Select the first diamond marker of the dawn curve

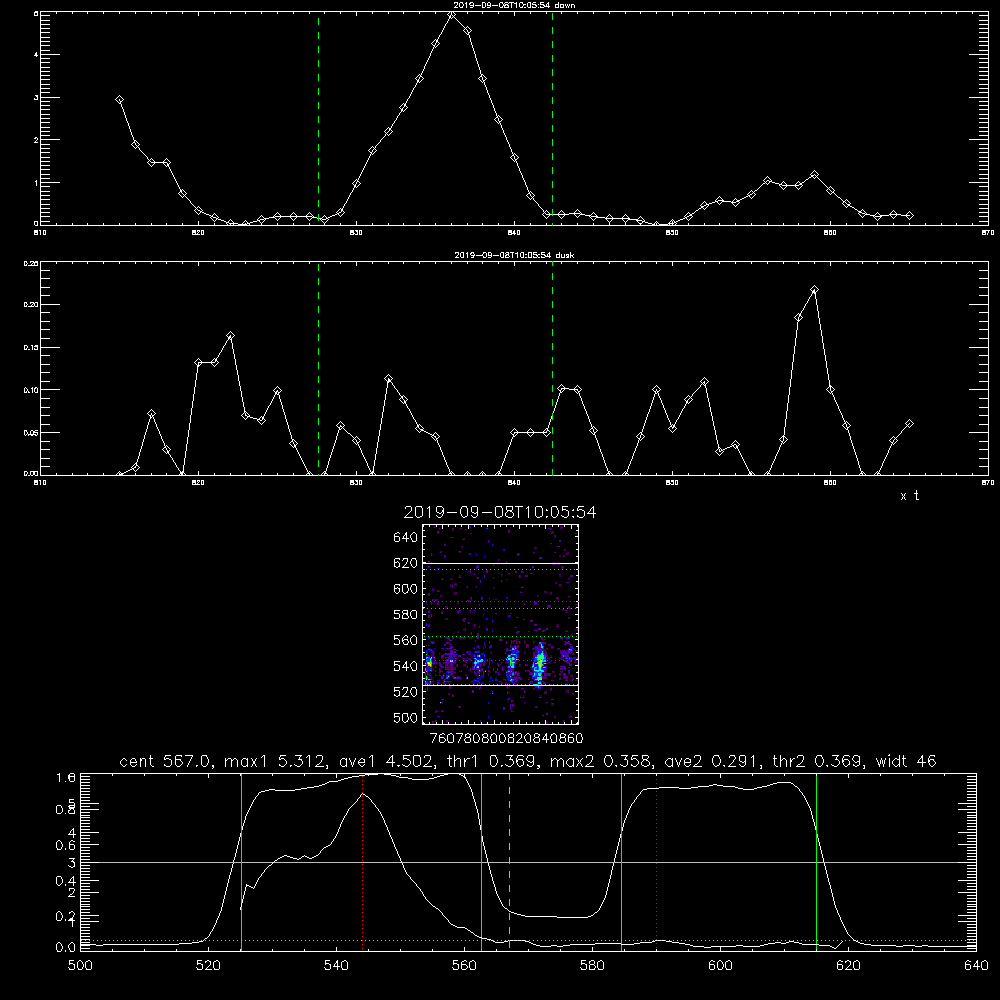point(119,99)
